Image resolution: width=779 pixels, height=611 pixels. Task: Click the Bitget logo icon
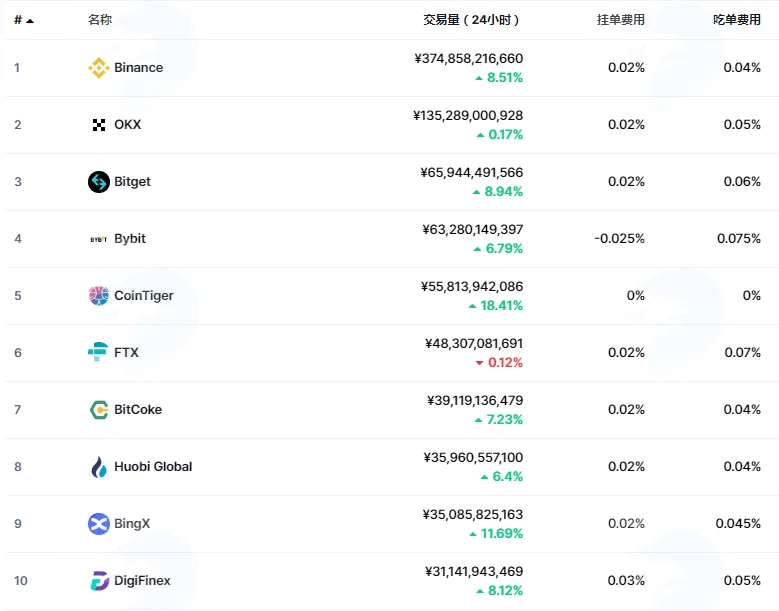click(x=99, y=182)
